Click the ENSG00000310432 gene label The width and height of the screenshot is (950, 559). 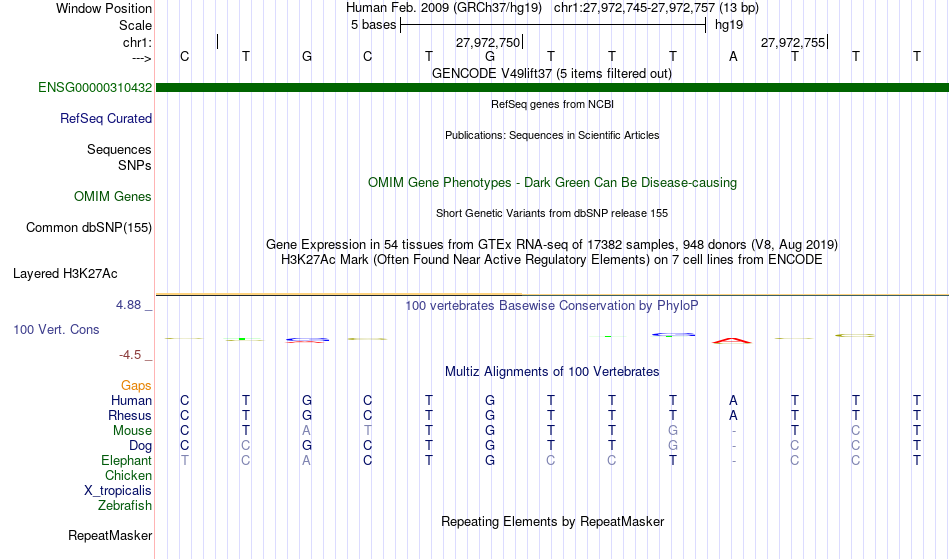95,87
